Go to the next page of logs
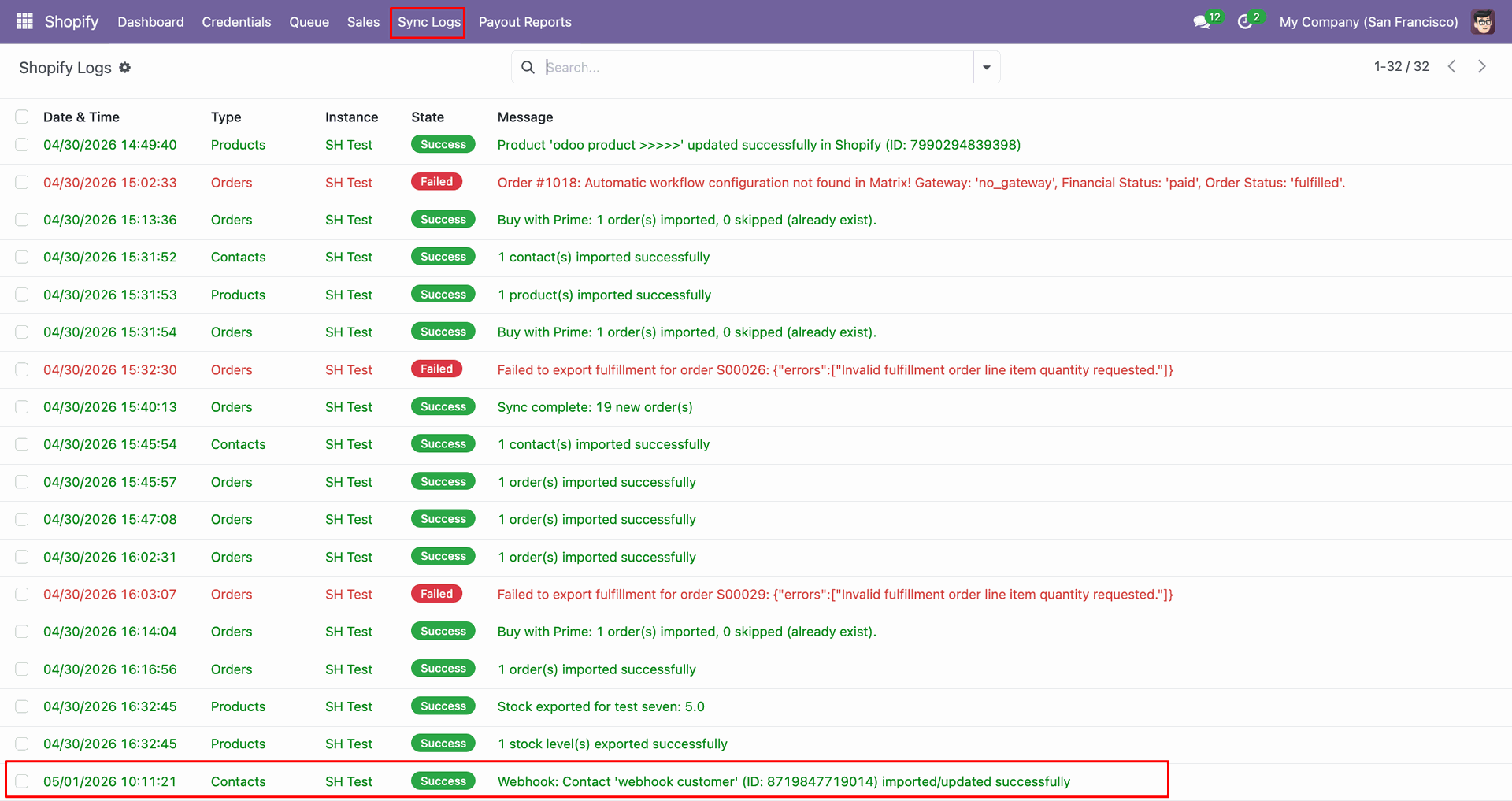The image size is (1512, 801). point(1481,67)
